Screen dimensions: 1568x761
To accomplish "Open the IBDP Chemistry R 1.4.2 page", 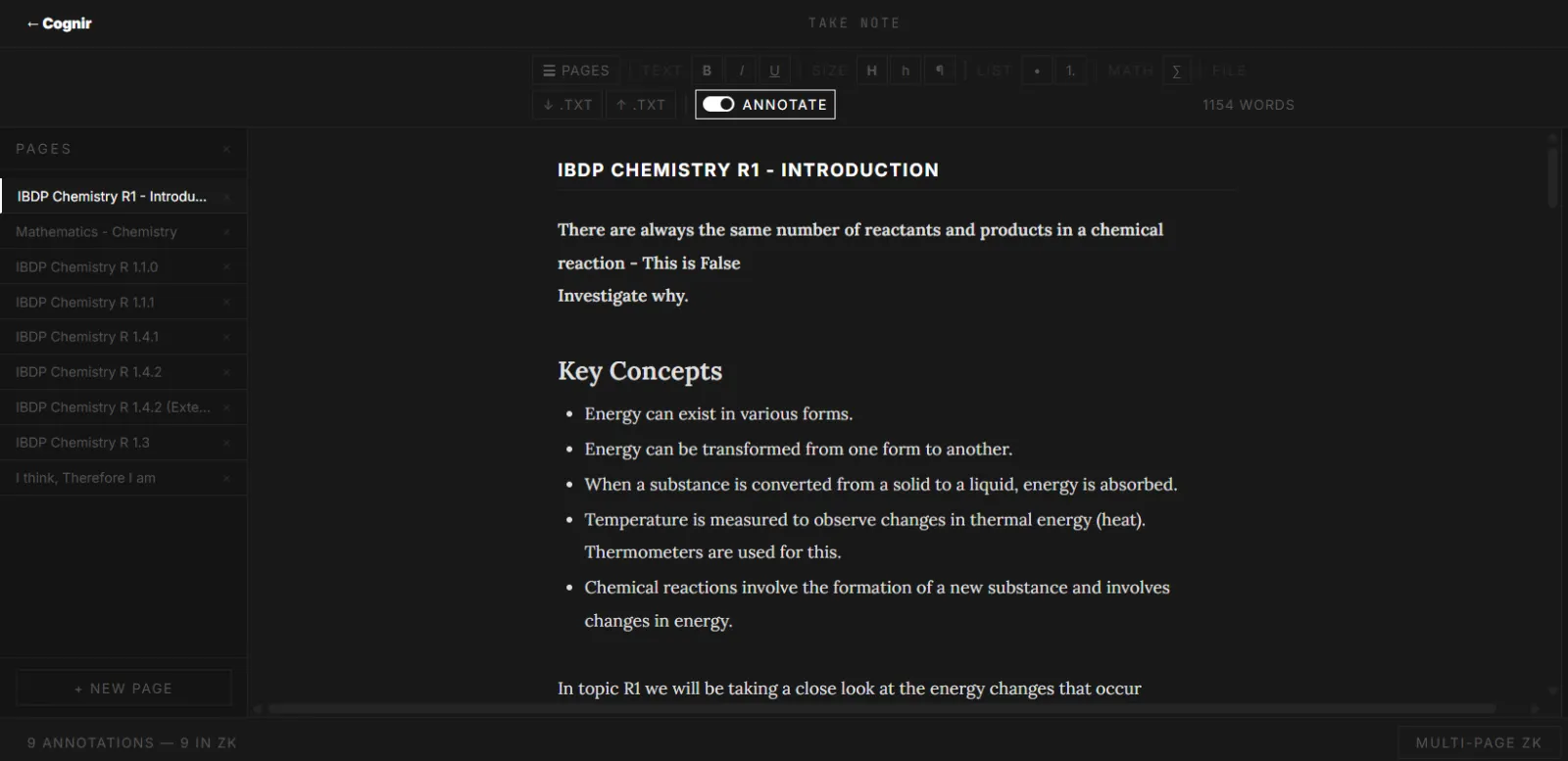I will 122,372.
